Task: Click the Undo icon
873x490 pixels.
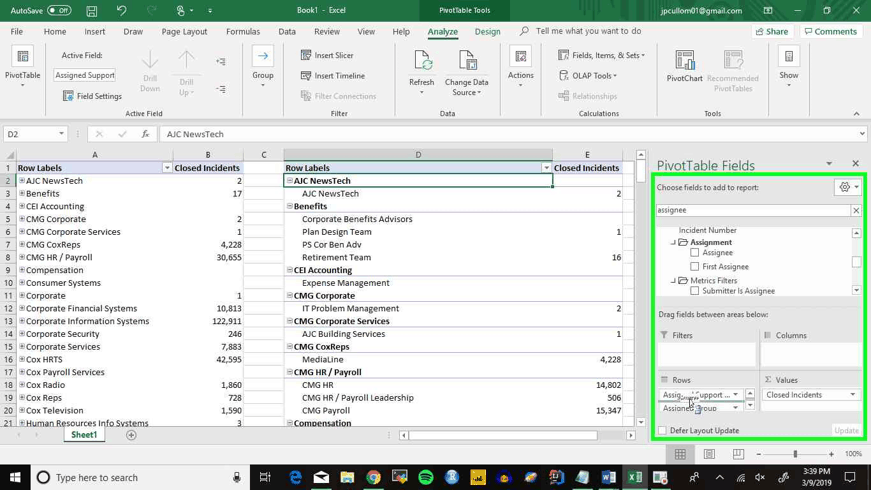Action: pyautogui.click(x=121, y=11)
